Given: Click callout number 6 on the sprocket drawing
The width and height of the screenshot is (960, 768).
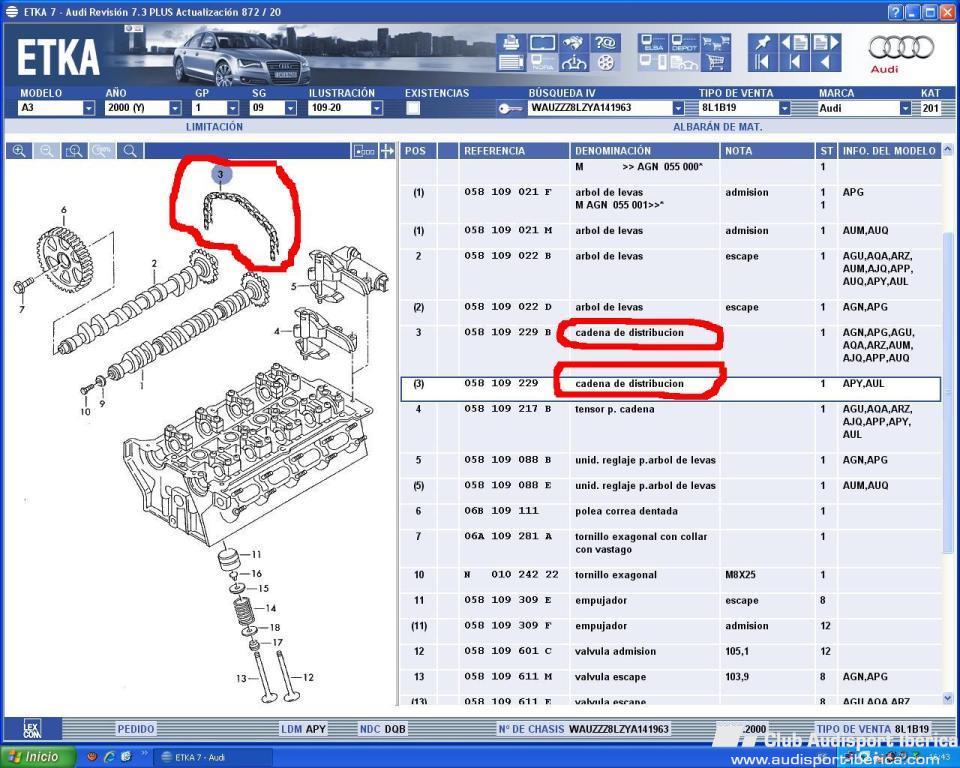Looking at the screenshot, I should tap(64, 210).
